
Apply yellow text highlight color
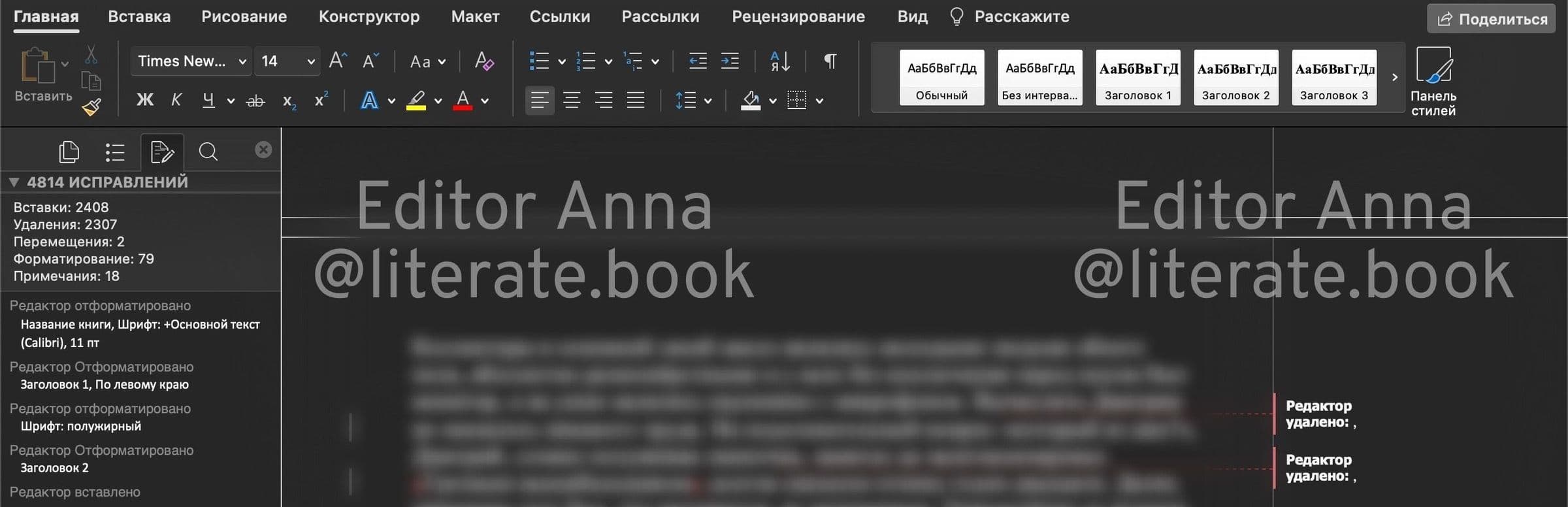point(416,101)
